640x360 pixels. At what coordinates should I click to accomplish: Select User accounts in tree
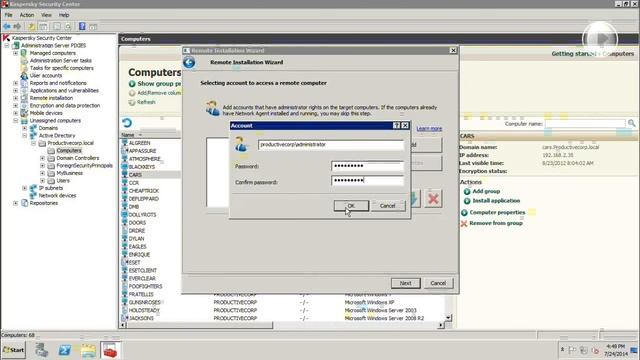46,76
